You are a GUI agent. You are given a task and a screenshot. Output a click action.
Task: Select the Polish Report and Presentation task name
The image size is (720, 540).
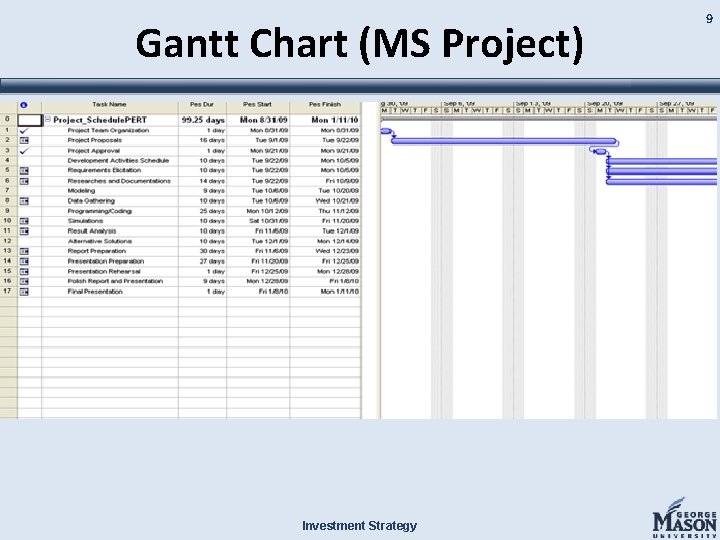coord(115,281)
